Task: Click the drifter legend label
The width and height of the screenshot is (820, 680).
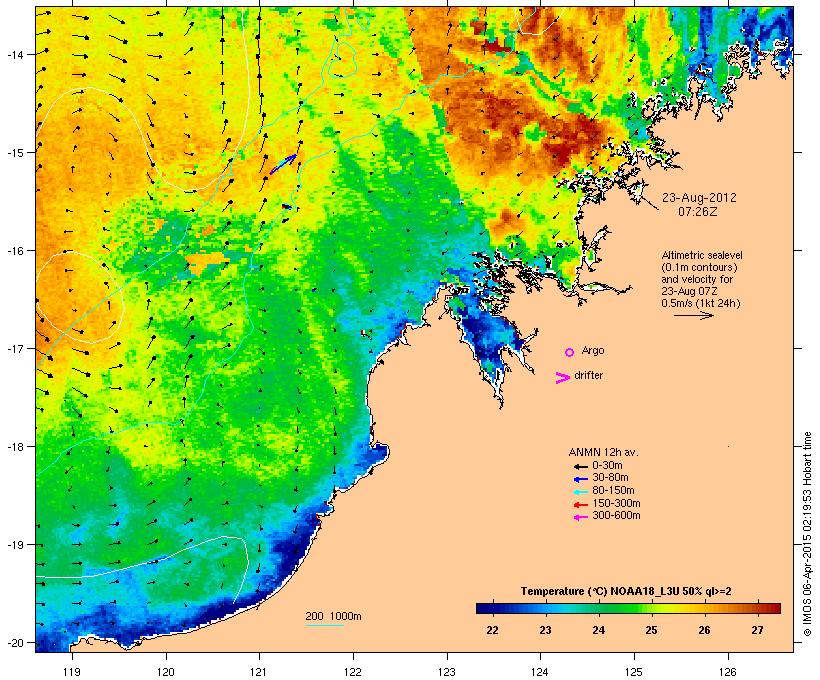Action: 588,375
